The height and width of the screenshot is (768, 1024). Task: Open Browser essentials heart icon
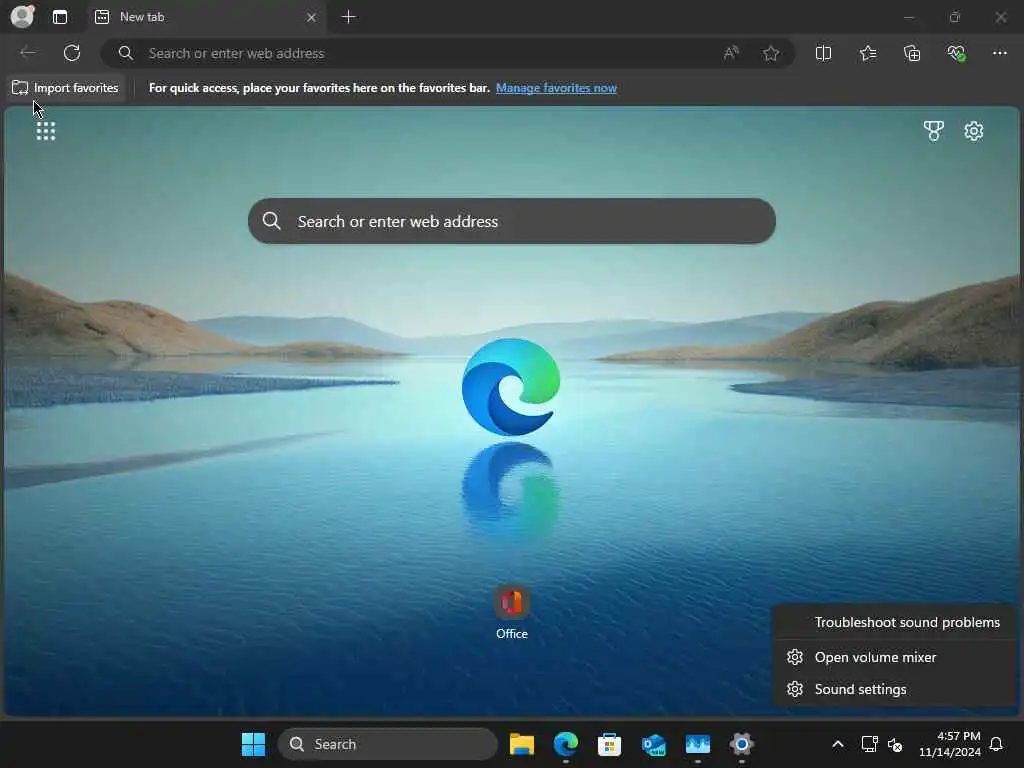pyautogui.click(x=956, y=54)
